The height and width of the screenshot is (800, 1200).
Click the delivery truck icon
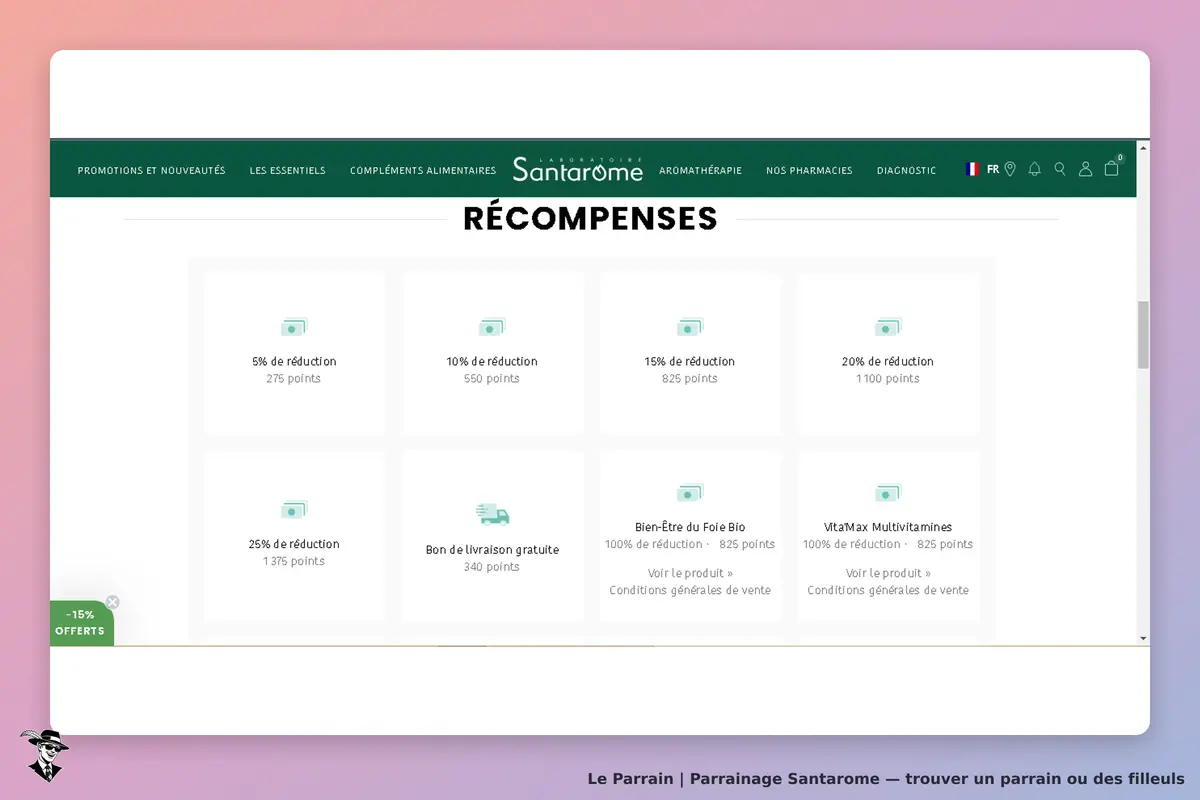[492, 514]
